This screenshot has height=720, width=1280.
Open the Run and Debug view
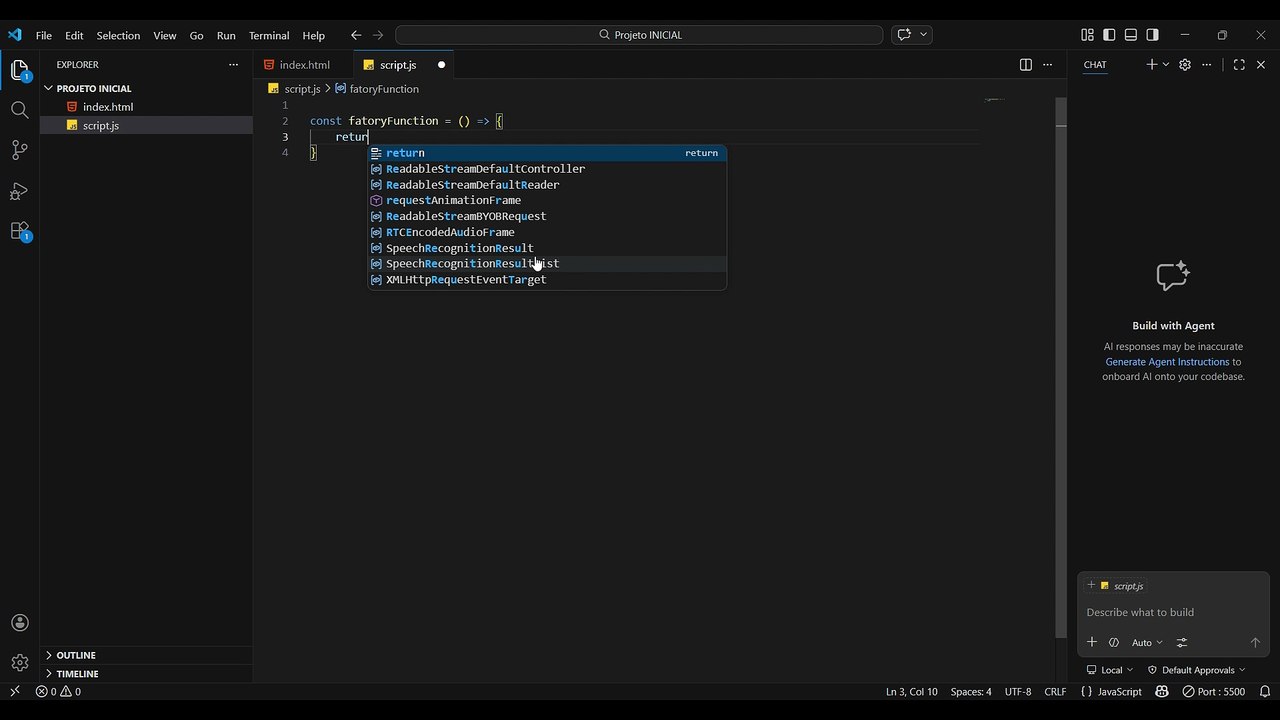(19, 191)
